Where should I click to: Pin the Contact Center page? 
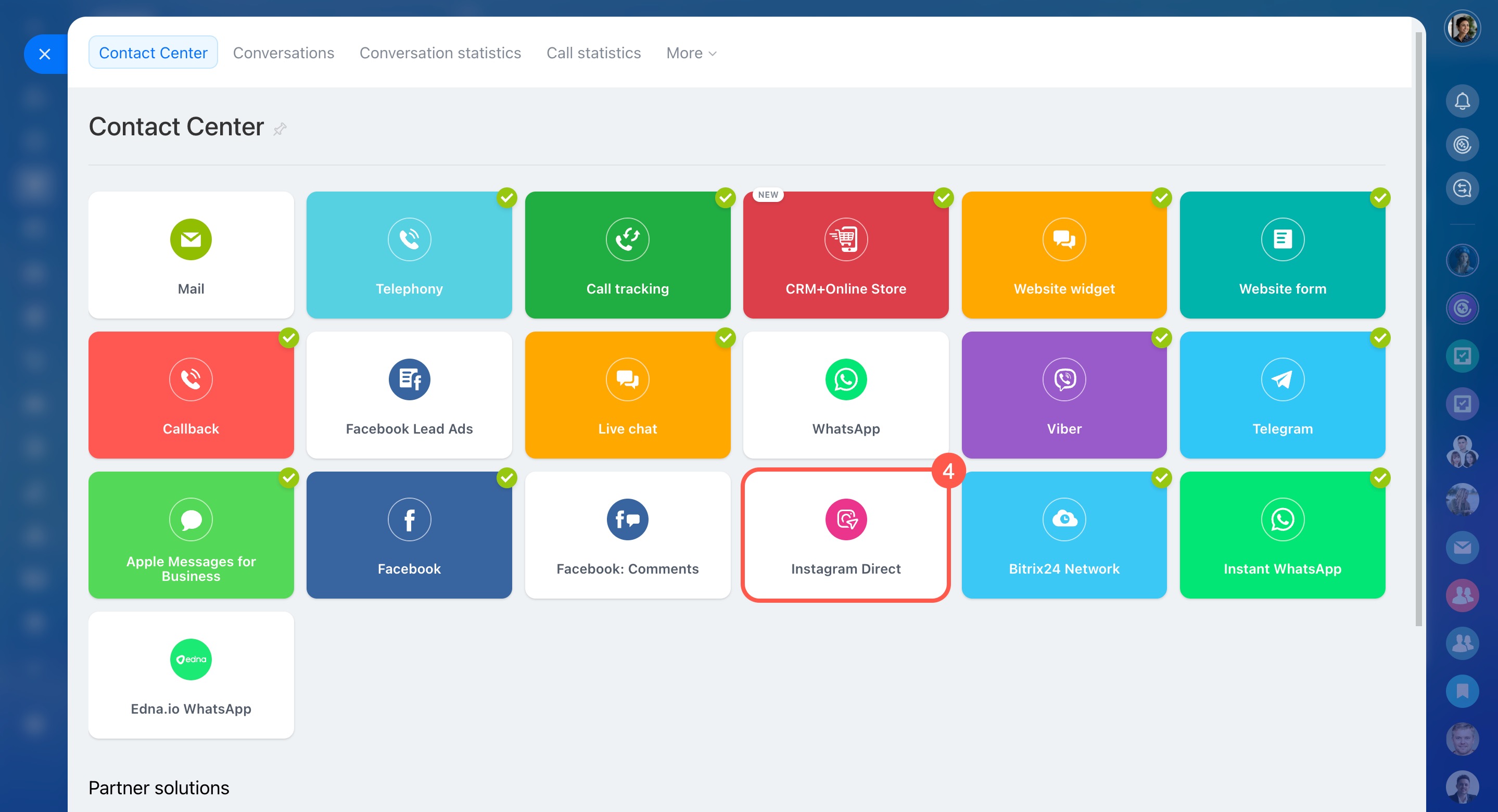[280, 129]
